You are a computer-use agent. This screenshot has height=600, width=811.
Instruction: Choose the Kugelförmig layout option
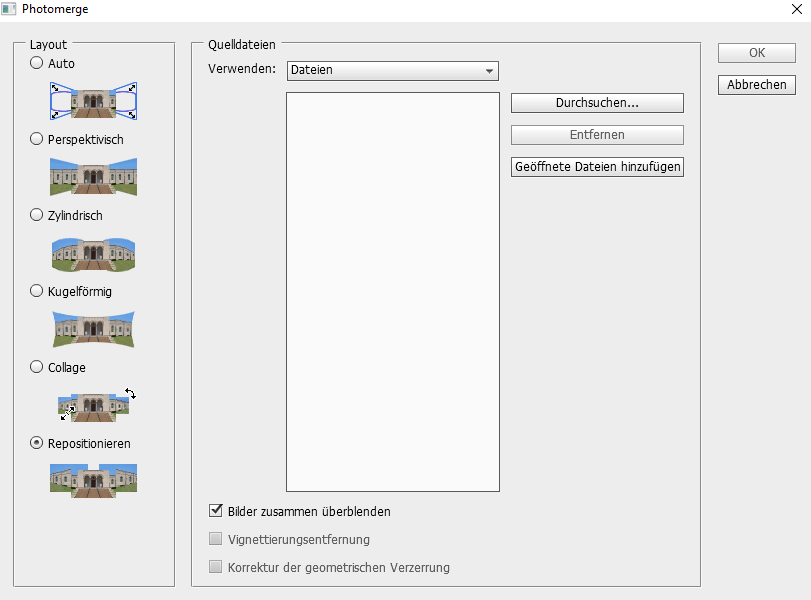tap(37, 291)
